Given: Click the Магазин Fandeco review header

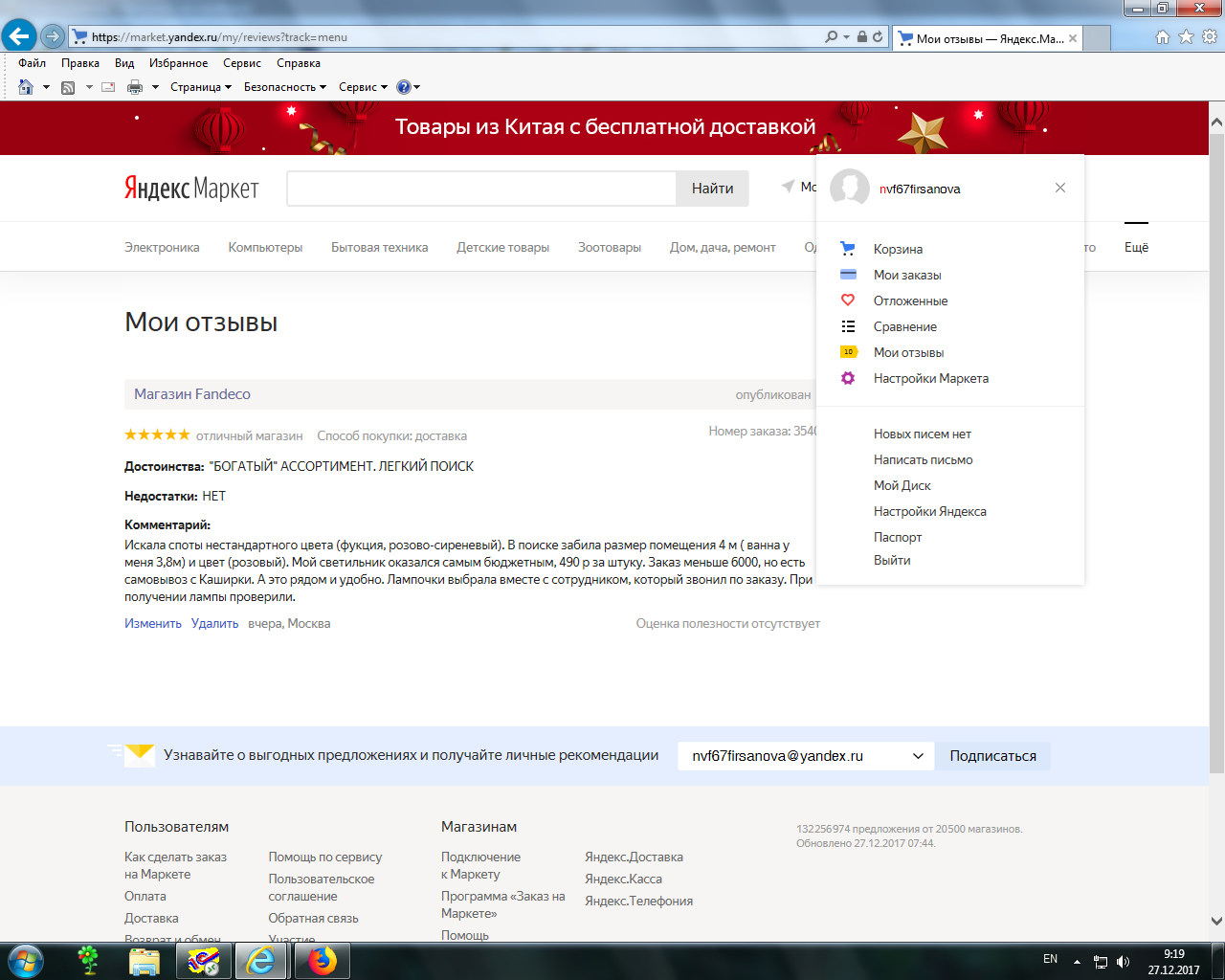Looking at the screenshot, I should click(x=192, y=394).
